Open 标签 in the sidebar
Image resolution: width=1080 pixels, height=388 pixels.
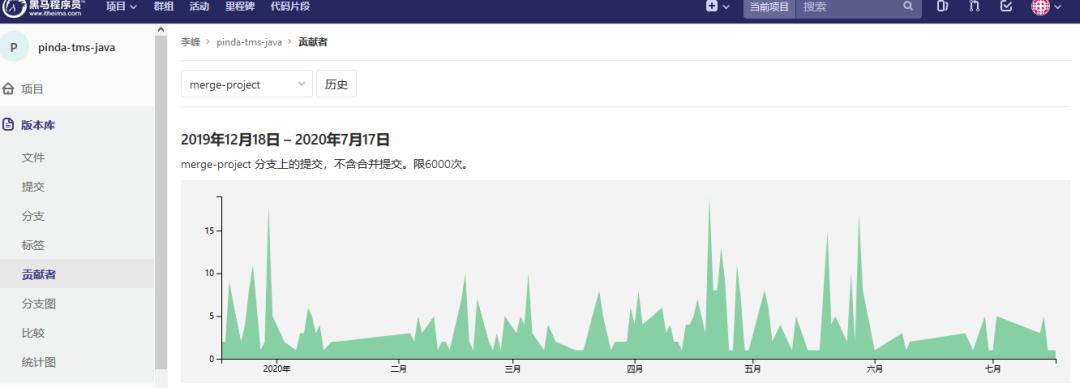pos(33,245)
